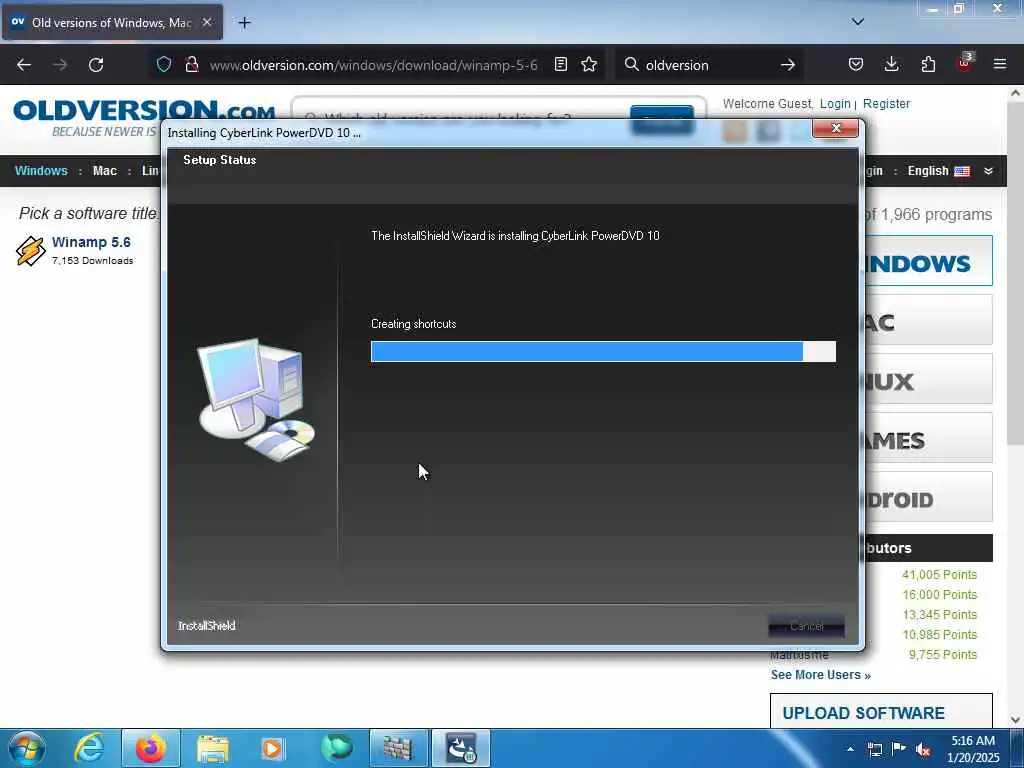Click the 16,000 Points entry

[x=939, y=595]
